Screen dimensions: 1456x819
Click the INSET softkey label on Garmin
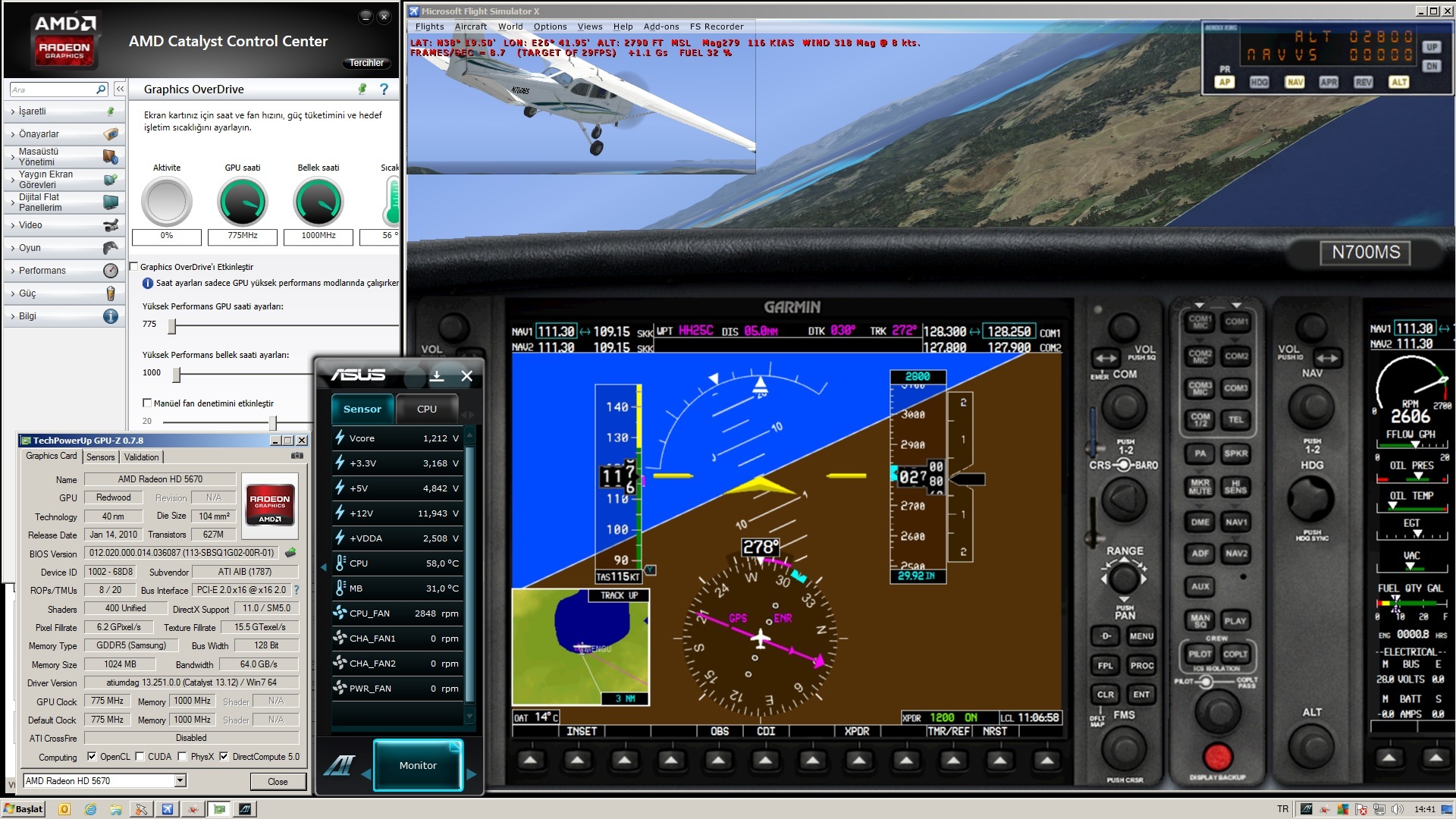pos(582,731)
